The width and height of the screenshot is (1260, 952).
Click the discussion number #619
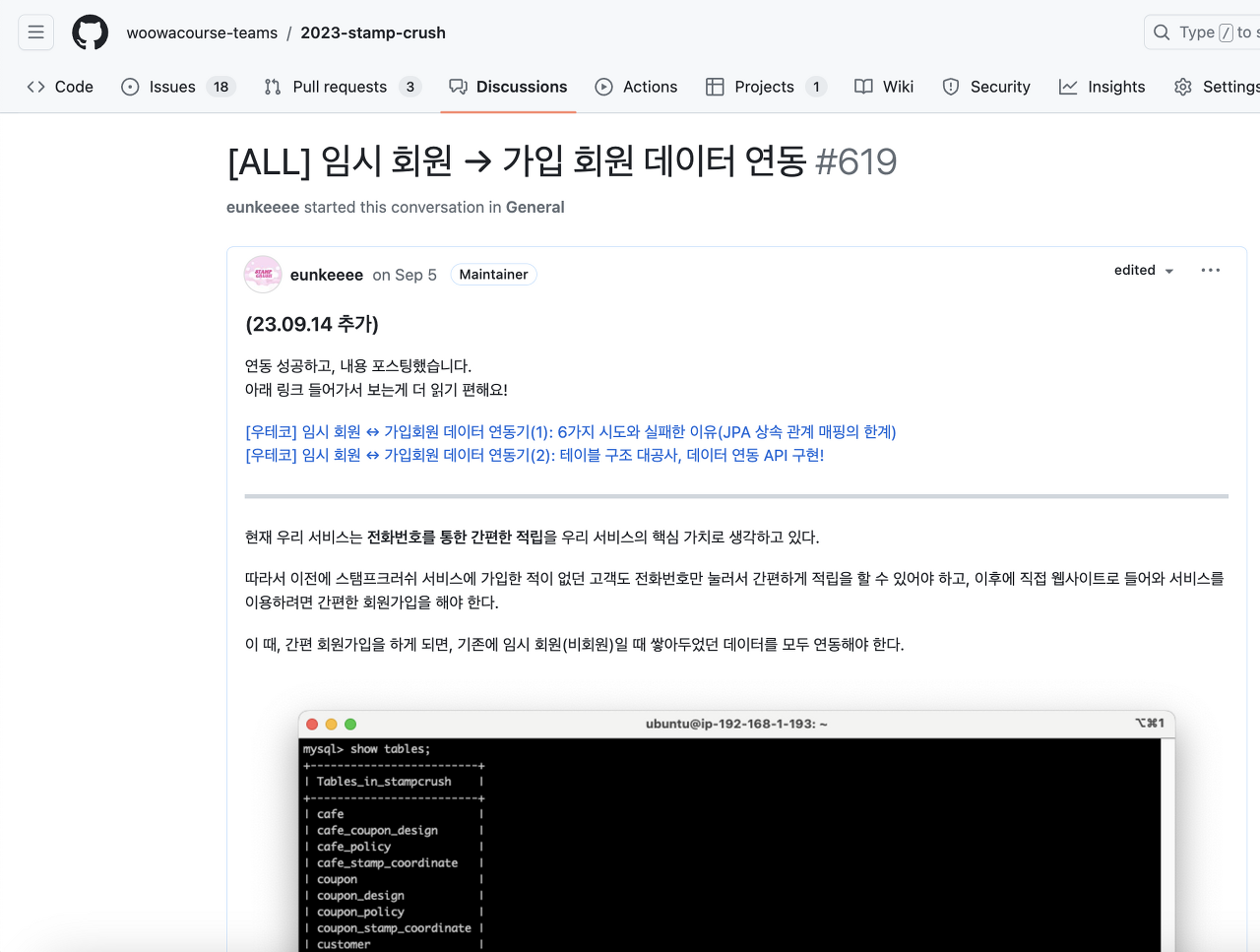point(856,161)
